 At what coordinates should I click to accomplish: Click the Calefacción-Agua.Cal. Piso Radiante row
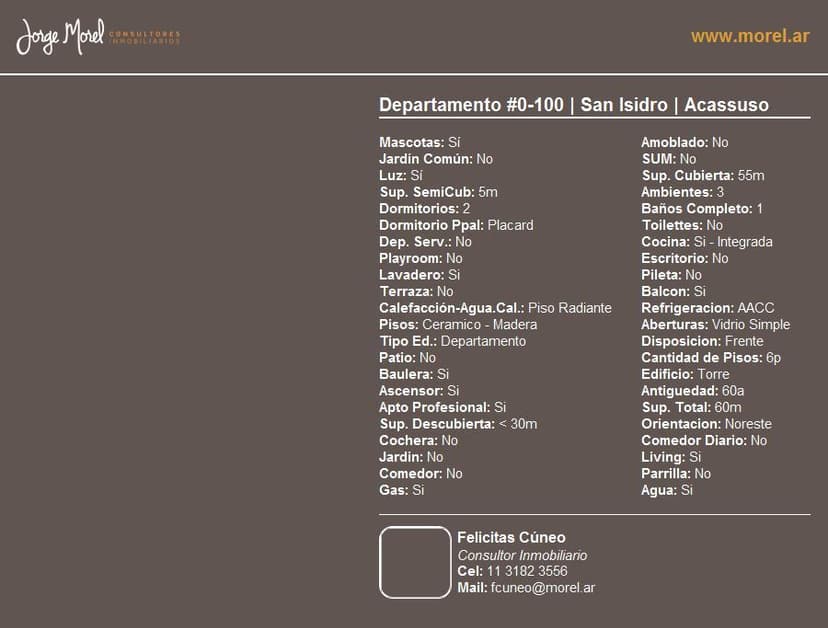pyautogui.click(x=495, y=308)
